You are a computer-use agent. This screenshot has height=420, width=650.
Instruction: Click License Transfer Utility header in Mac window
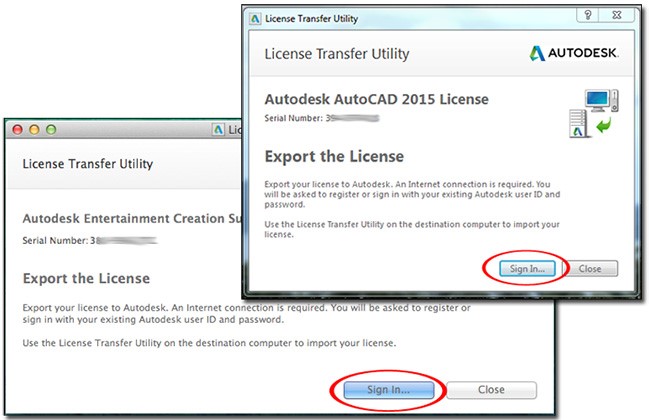click(x=87, y=164)
